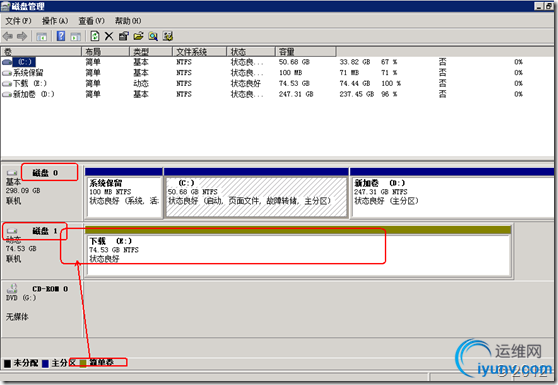558x385 pixels.
Task: Click the 237.45 GB free space cell
Action: [x=357, y=94]
